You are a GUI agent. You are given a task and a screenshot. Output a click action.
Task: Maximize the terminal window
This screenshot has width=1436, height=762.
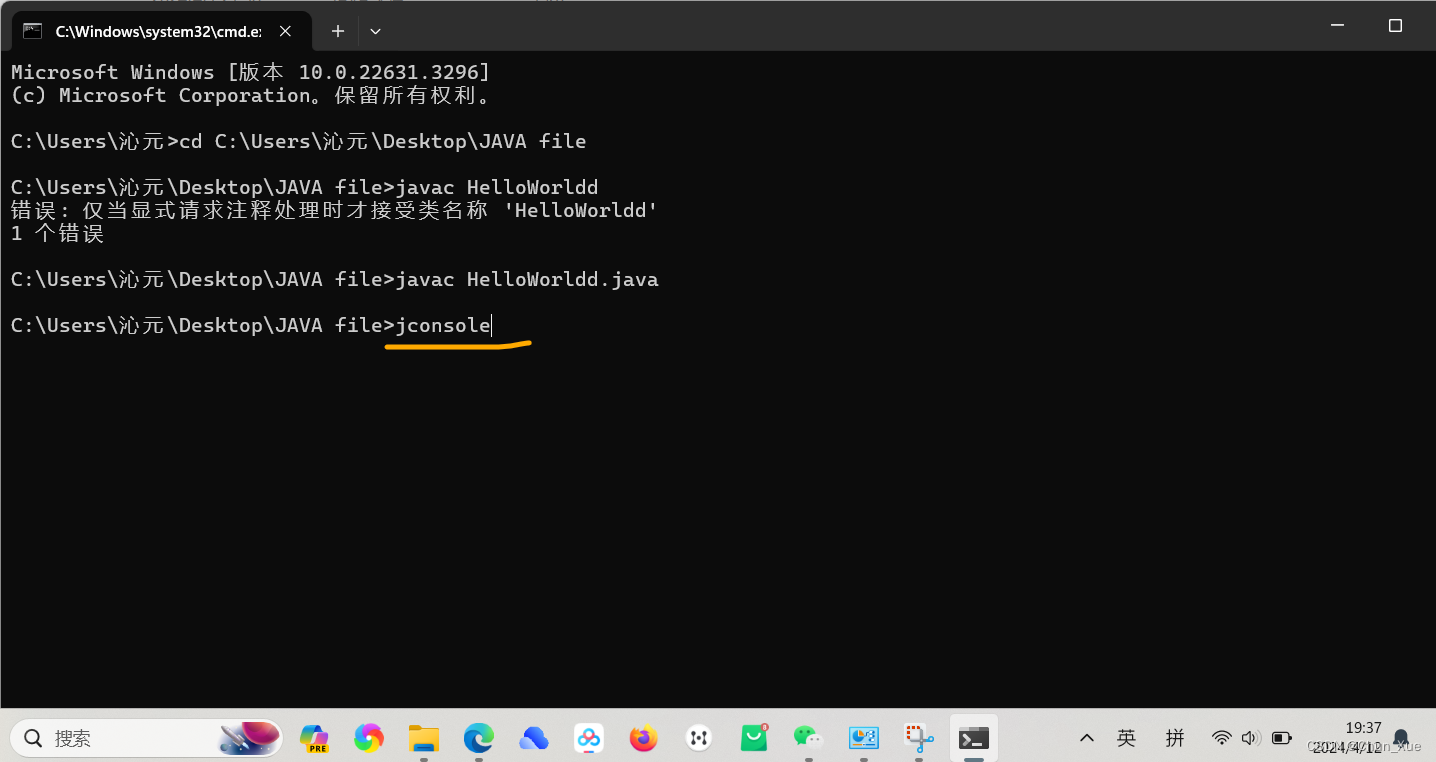(x=1395, y=26)
